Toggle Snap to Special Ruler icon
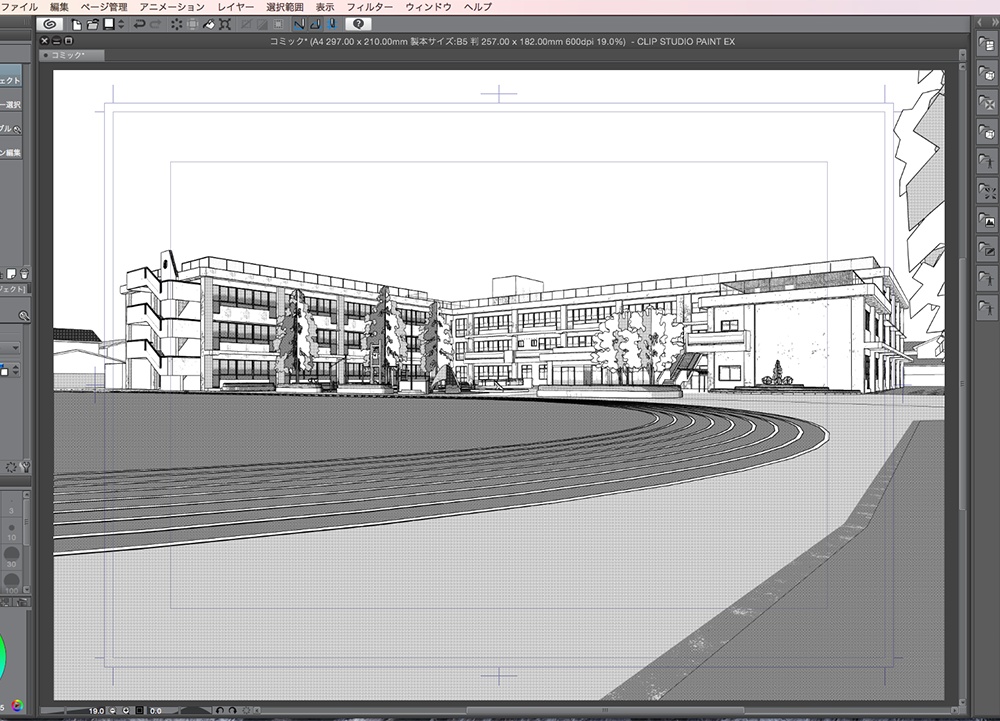This screenshot has width=1000, height=721. 315,24
